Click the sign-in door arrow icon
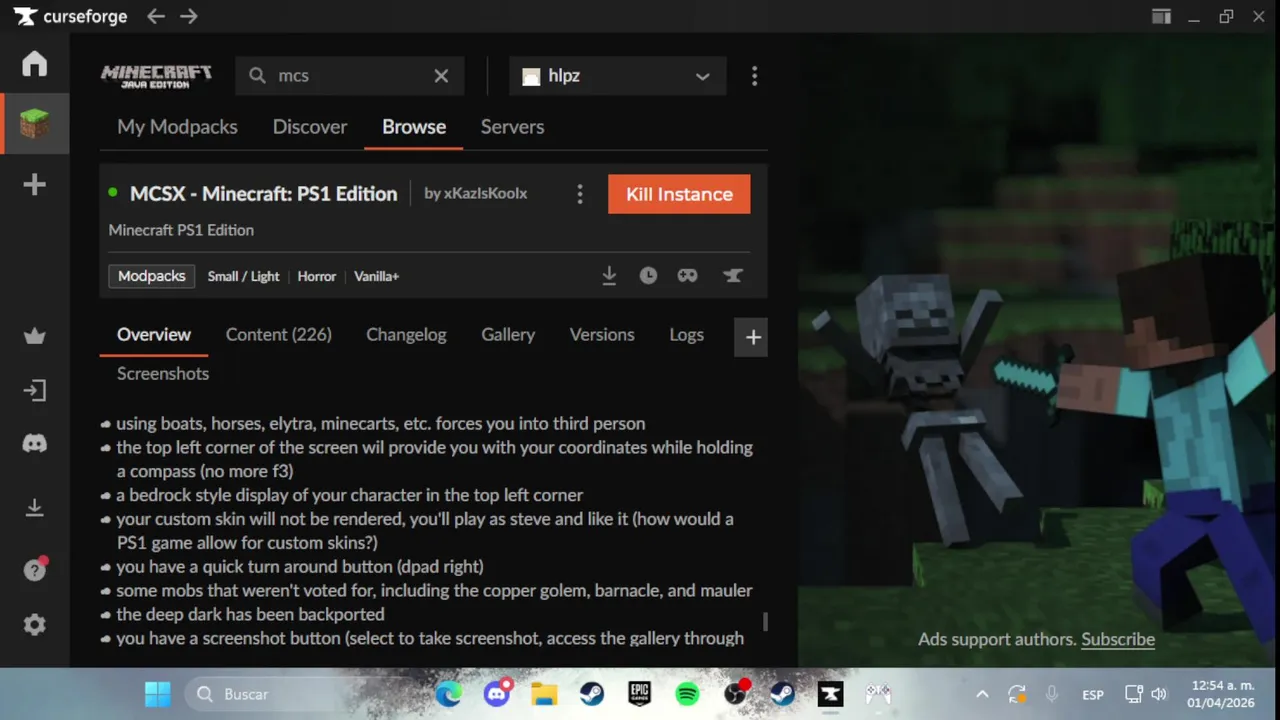Screen dimensions: 1280x720 (x=35, y=390)
